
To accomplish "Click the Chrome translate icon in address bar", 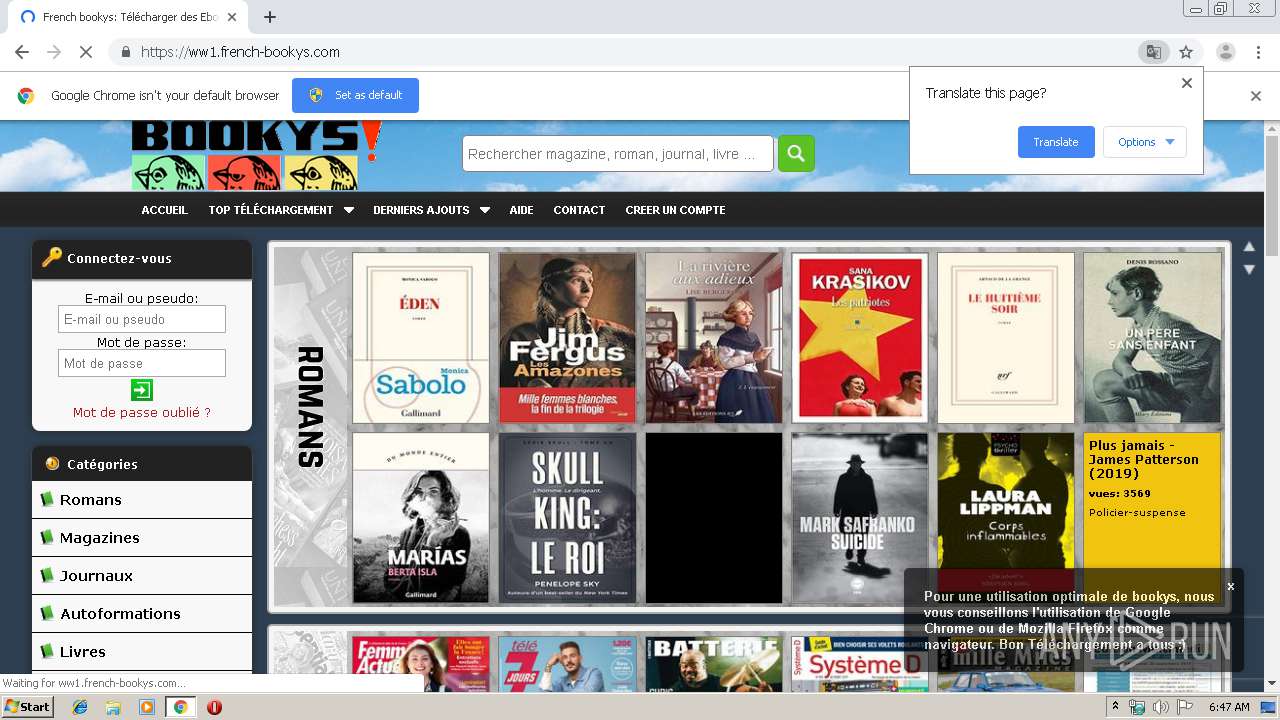I will click(1153, 52).
